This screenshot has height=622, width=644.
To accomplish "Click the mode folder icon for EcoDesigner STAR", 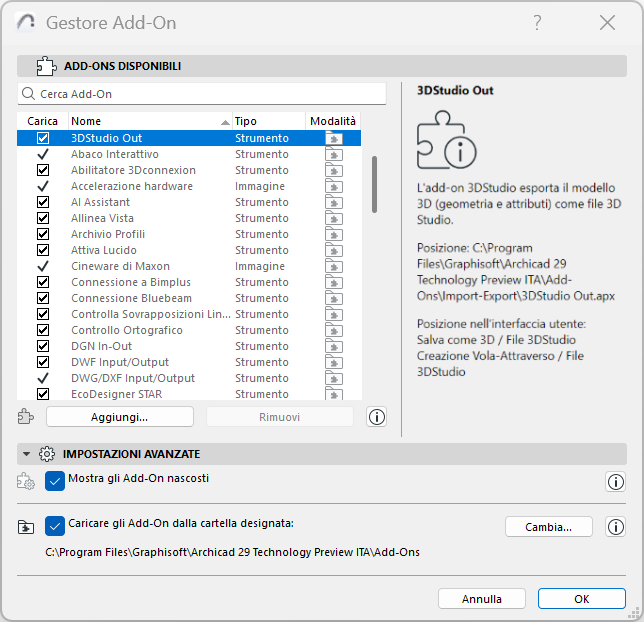I will coord(333,394).
